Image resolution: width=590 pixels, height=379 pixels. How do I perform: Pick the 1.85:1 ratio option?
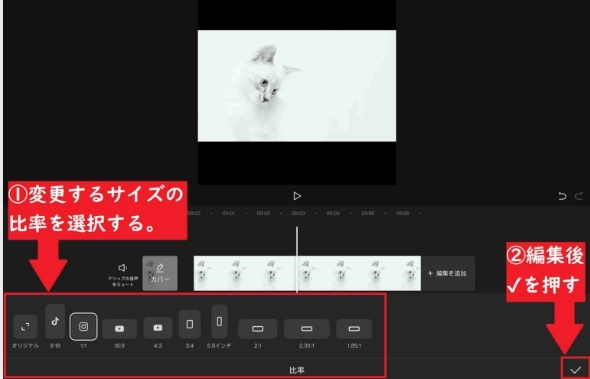(x=354, y=329)
